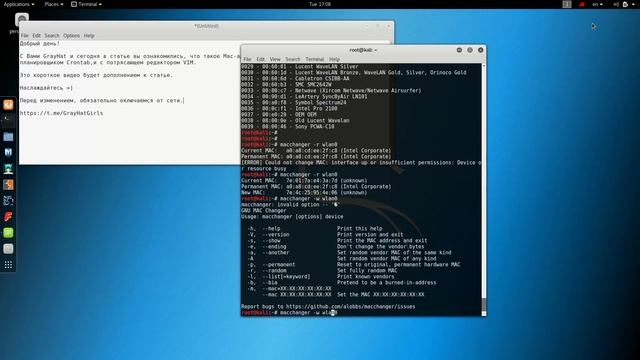Open the en keyboard layout dropdown

pyautogui.click(x=598, y=4)
